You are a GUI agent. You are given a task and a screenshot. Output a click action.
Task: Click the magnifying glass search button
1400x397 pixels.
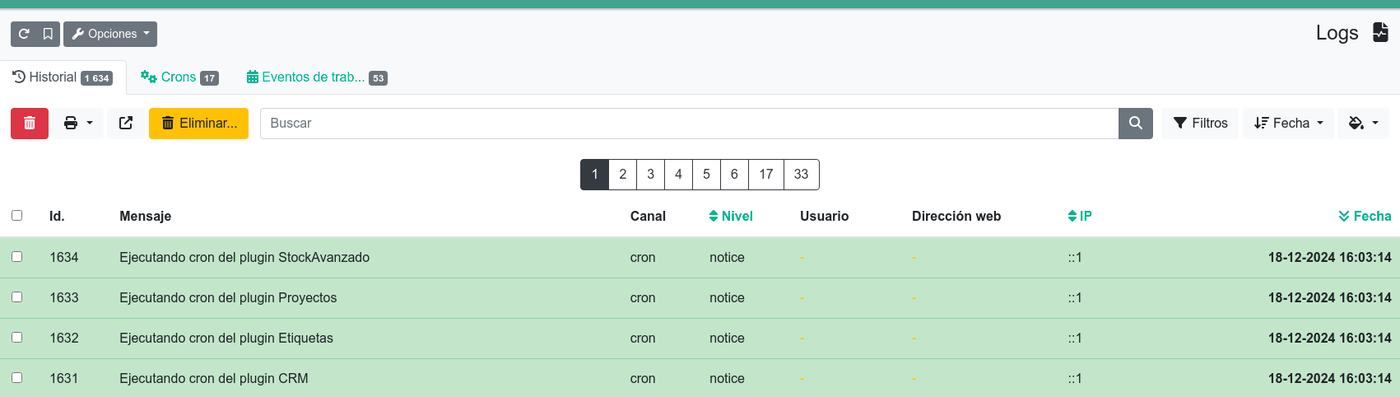point(1135,123)
